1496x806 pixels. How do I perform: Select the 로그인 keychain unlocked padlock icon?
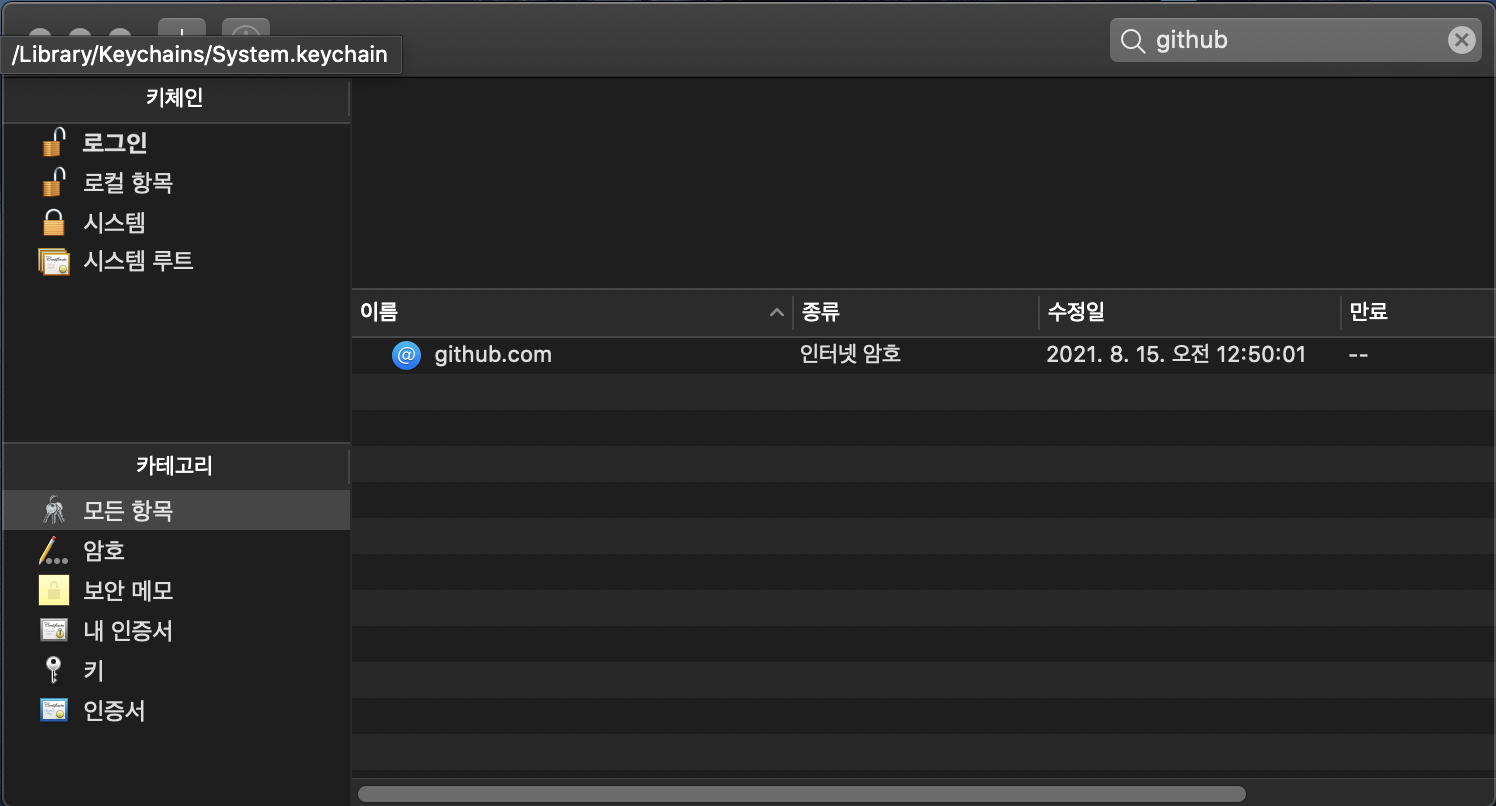pos(54,143)
